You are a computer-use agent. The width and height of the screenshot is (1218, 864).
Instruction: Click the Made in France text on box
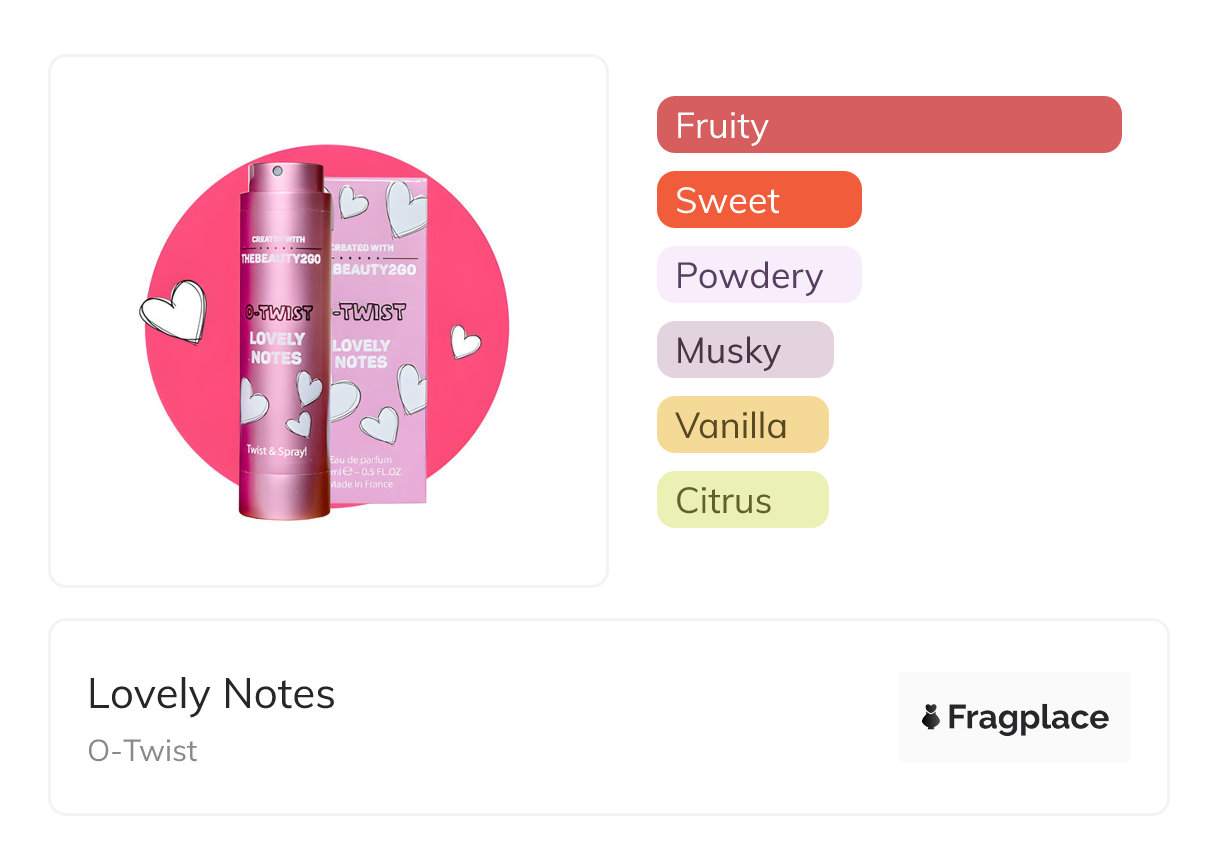click(362, 484)
